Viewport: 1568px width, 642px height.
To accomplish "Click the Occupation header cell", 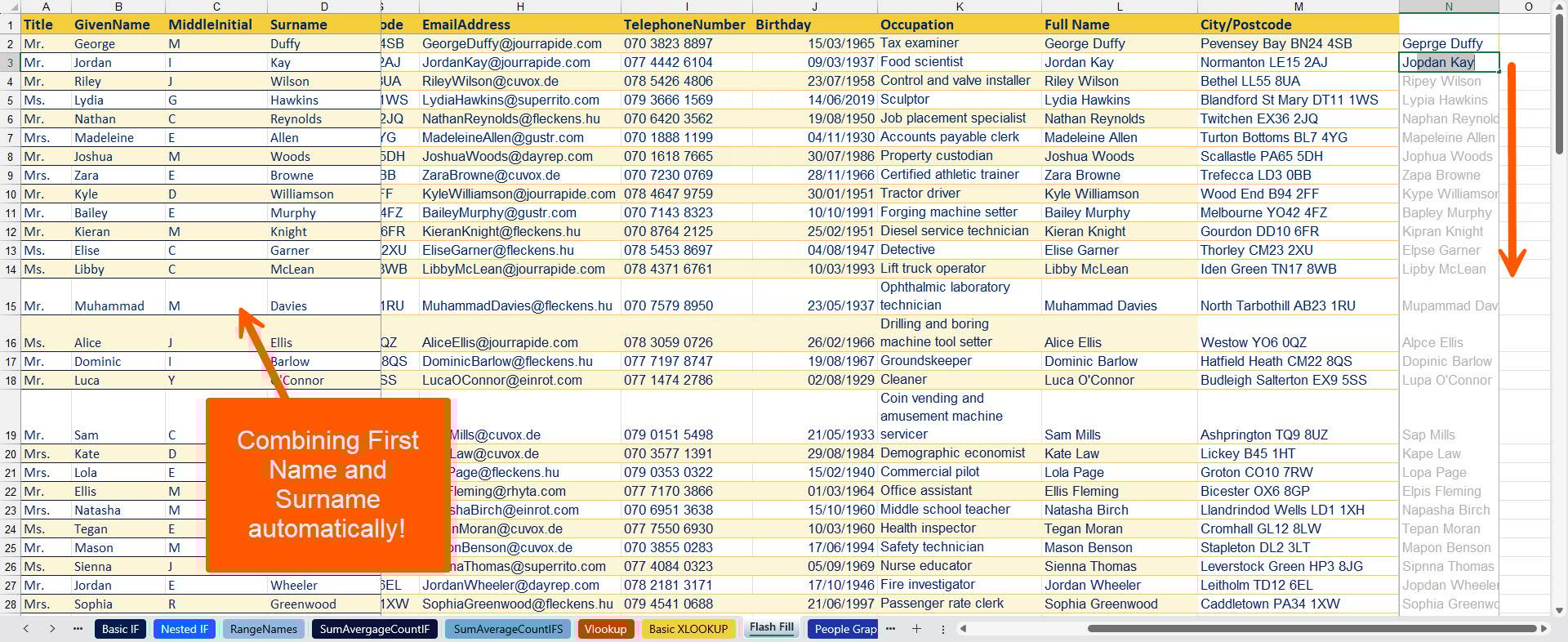I will 960,25.
